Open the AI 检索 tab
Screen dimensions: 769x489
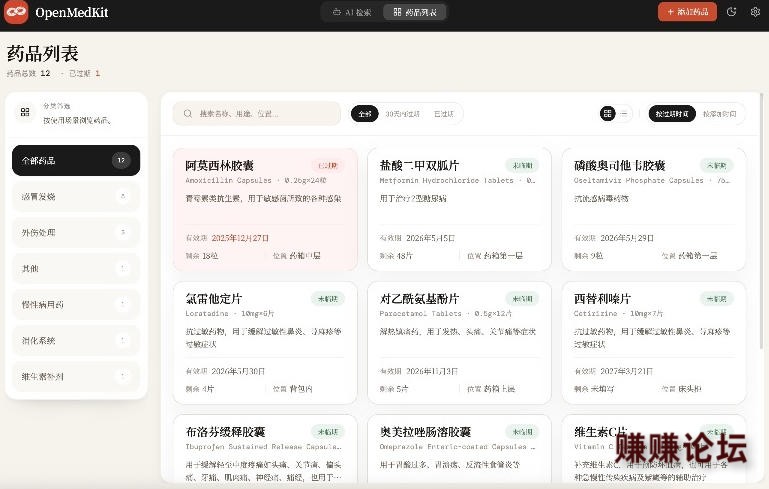pos(352,12)
